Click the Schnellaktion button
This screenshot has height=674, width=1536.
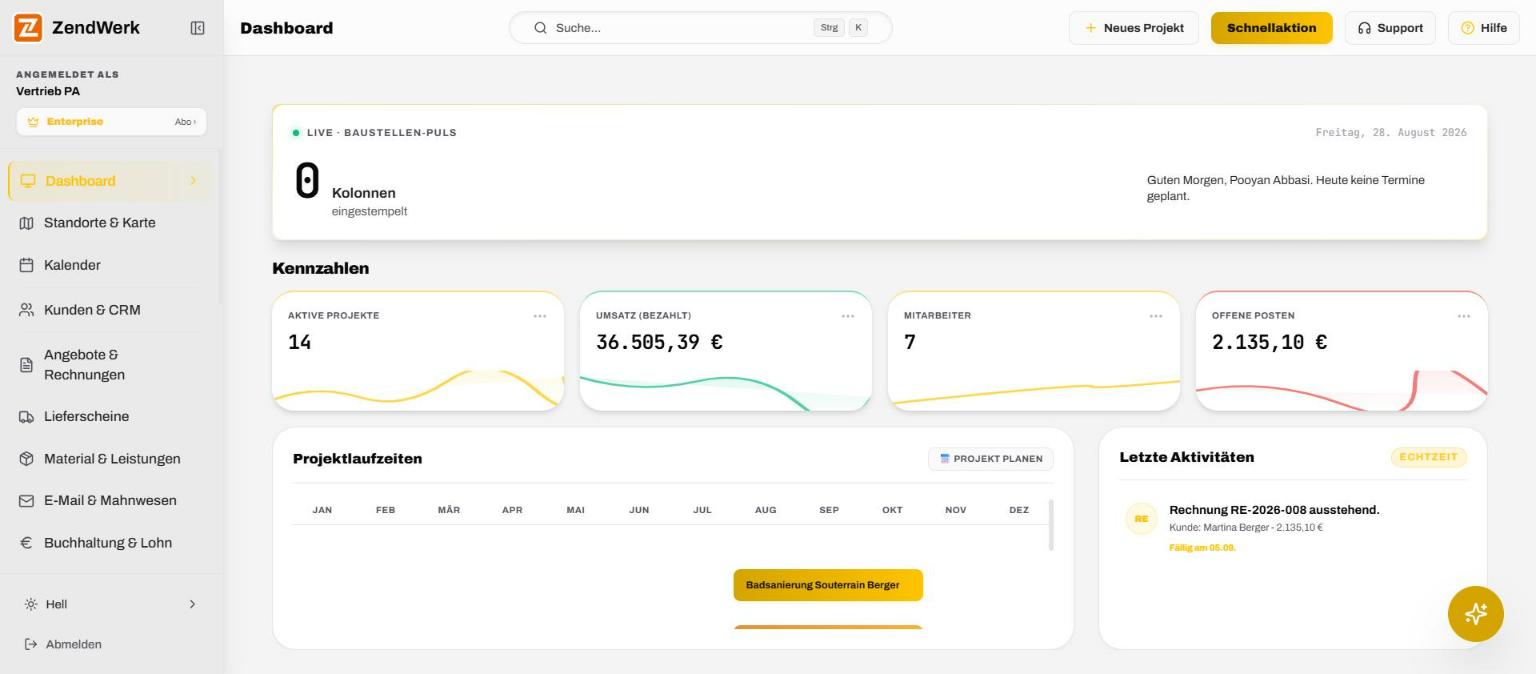tap(1272, 28)
